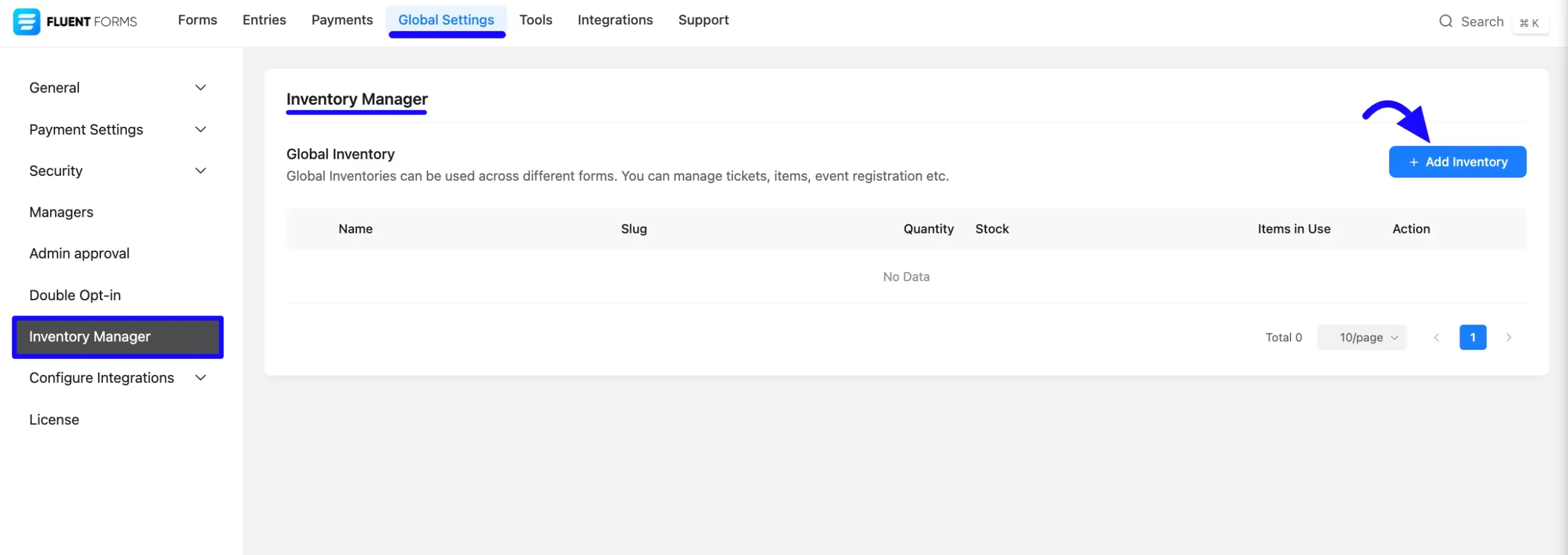Click the Search field
1568x555 pixels.
pos(1482,21)
